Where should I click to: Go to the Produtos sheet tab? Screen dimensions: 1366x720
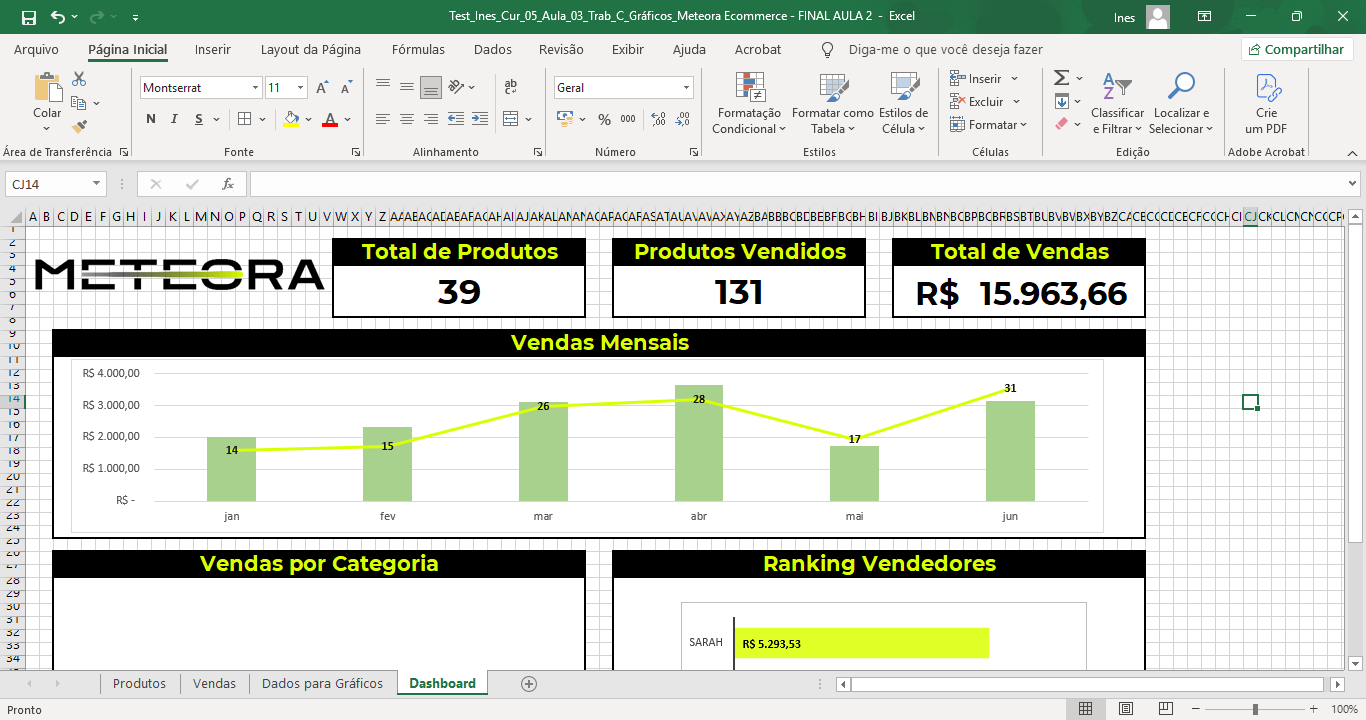pyautogui.click(x=139, y=684)
